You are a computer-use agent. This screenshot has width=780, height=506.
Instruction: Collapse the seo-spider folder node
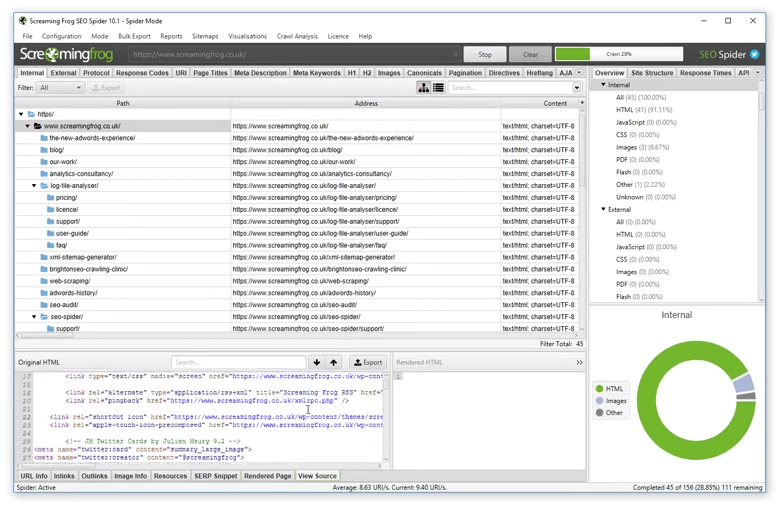click(34, 317)
